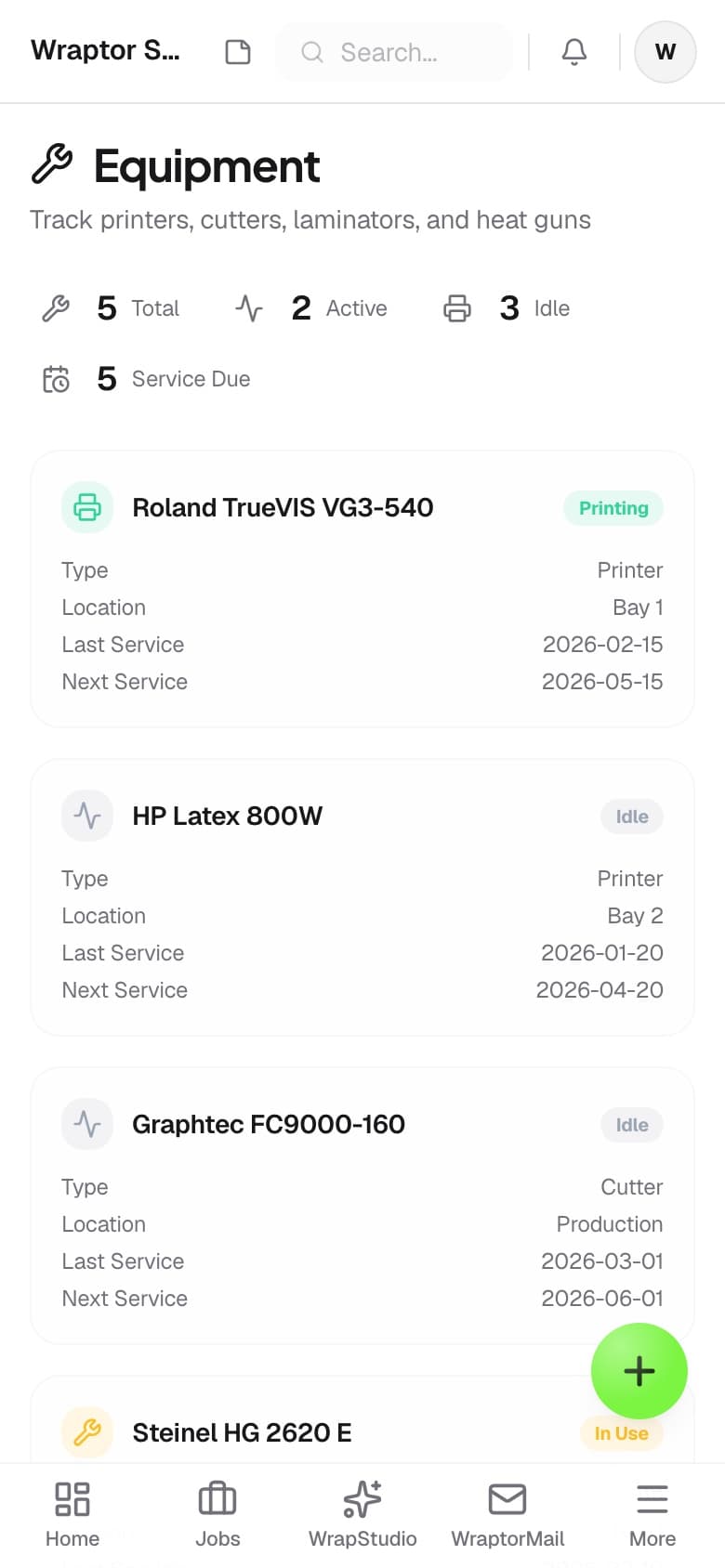This screenshot has height=1568, width=725.
Task: Click the Printing status badge
Action: (613, 508)
